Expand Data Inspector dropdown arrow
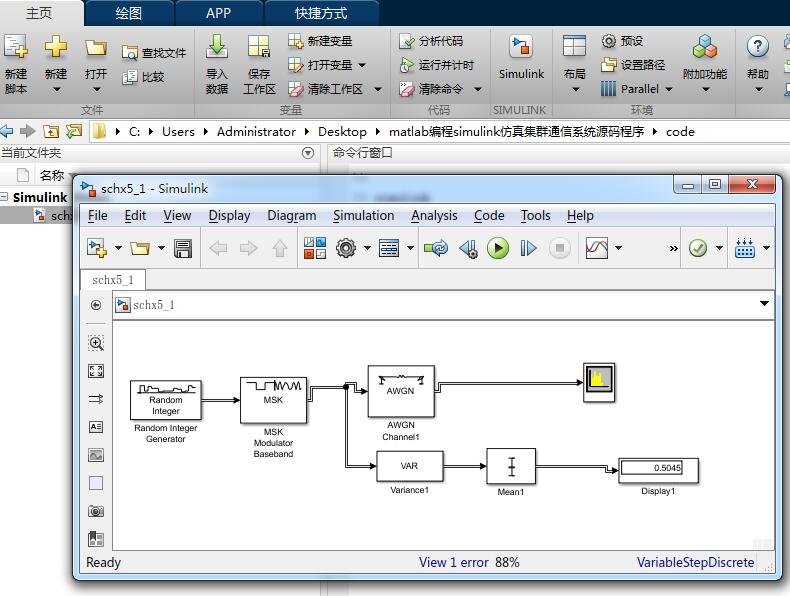The width and height of the screenshot is (790, 596). coord(618,248)
